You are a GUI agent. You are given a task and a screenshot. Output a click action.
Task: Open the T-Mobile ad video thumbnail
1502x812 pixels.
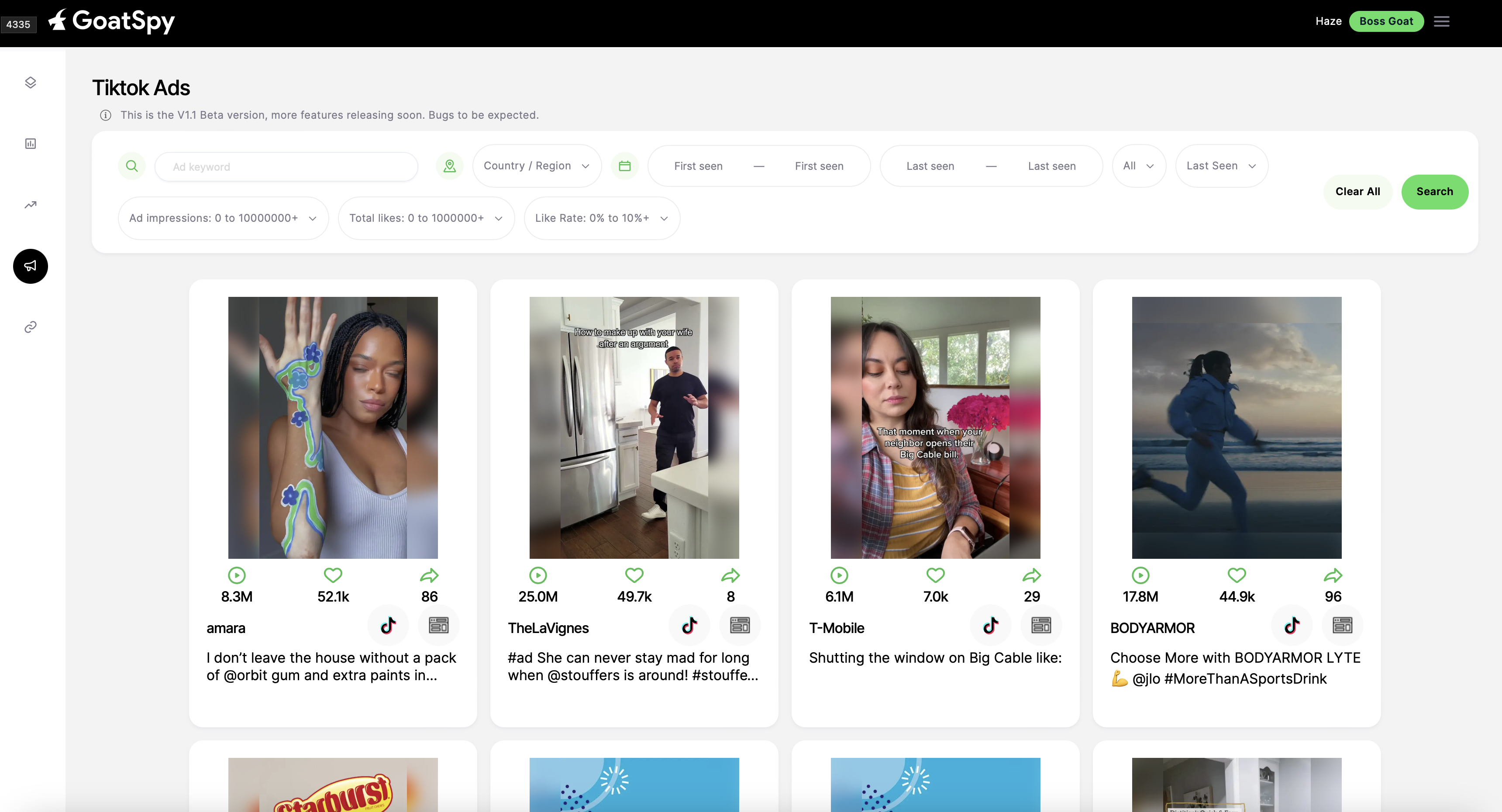(935, 428)
